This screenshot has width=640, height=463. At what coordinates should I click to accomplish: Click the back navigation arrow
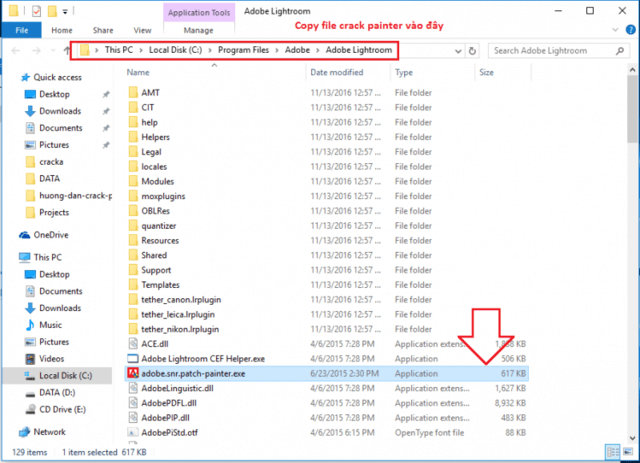(13, 50)
